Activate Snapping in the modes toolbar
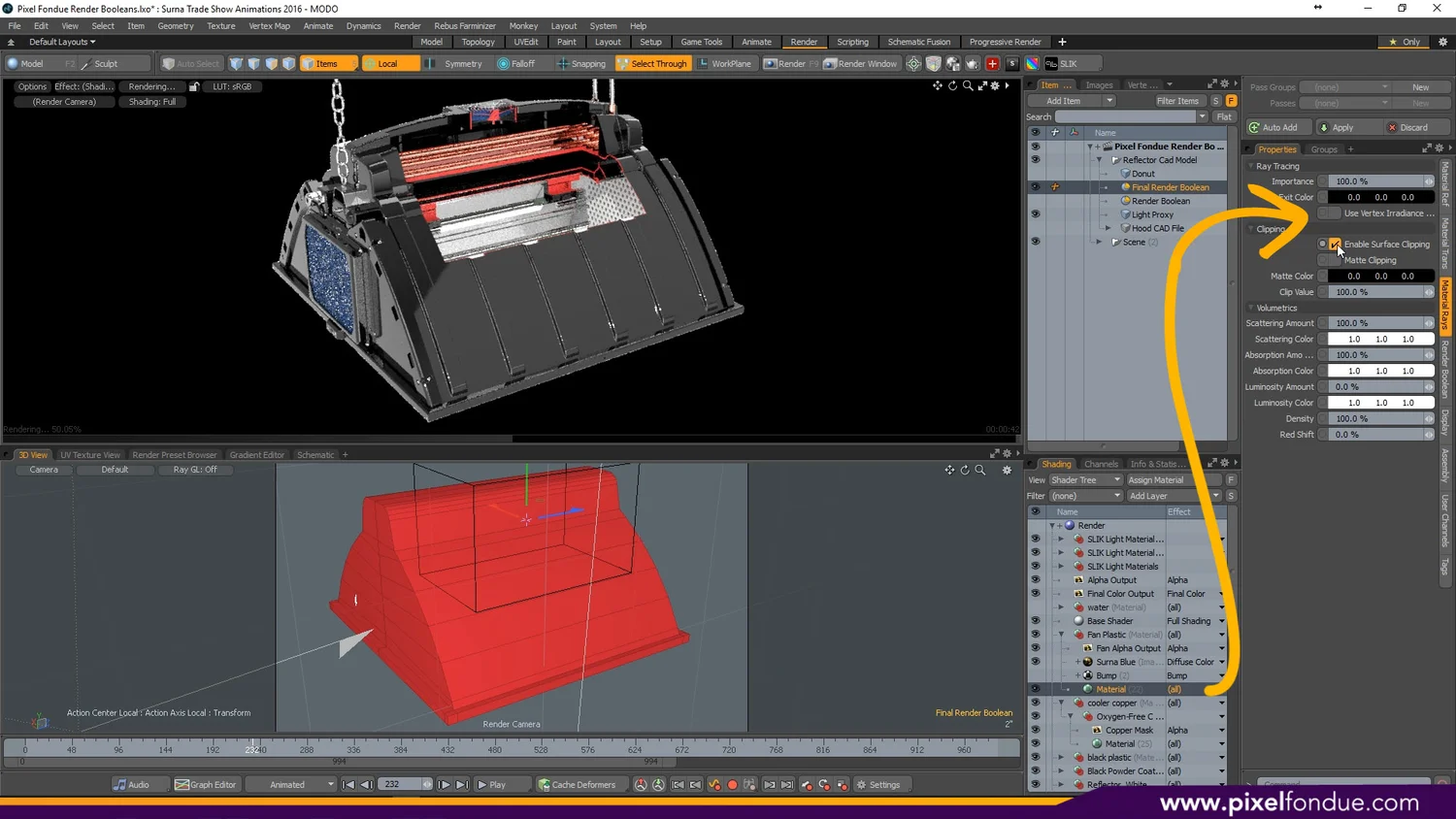This screenshot has height=819, width=1456. point(582,63)
